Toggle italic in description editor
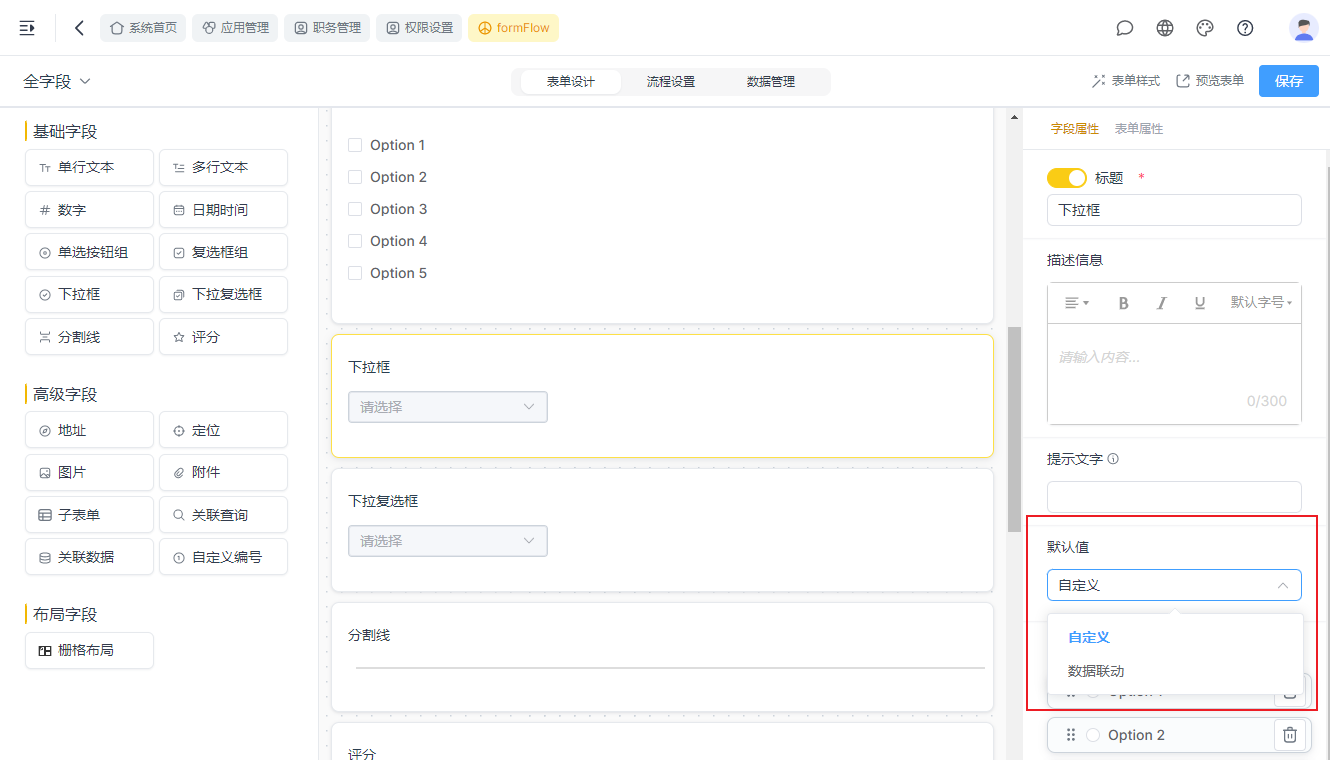Viewport: 1330px width, 760px height. coord(1161,302)
